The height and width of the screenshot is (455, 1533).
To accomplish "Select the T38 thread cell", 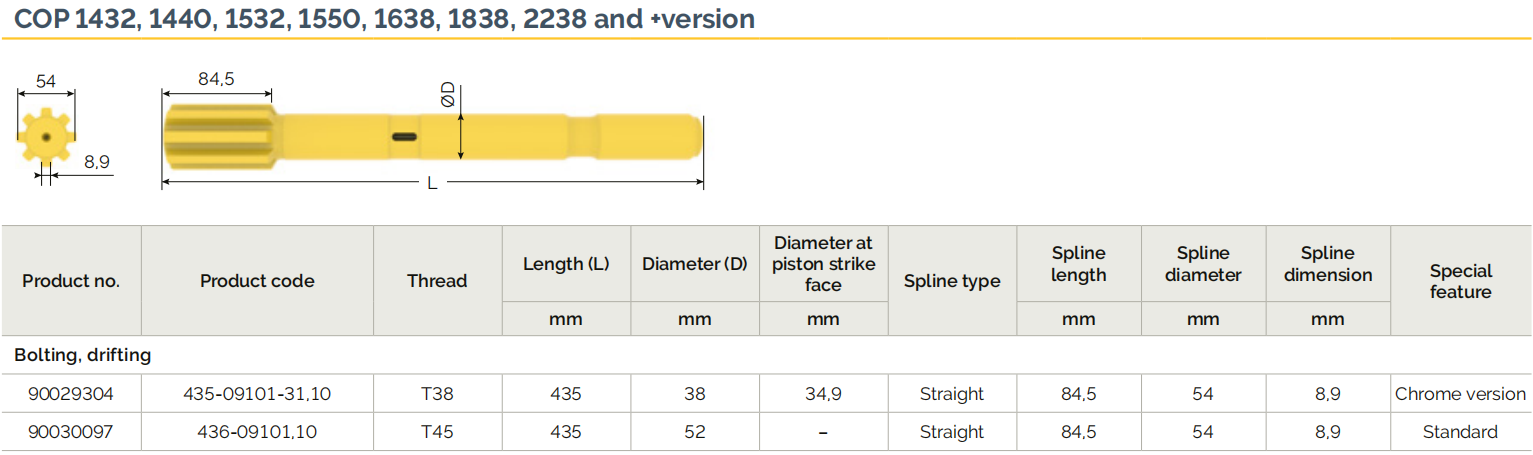I will click(x=437, y=394).
